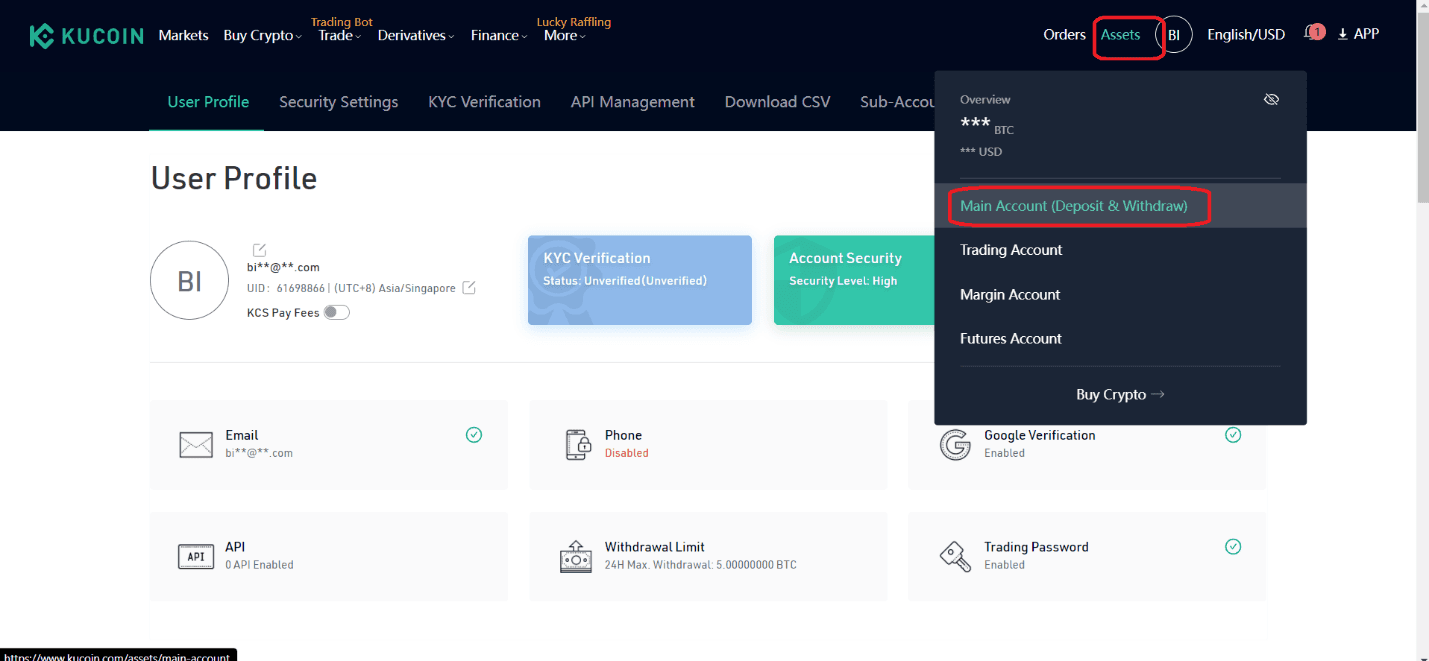Click the Google Verification G icon
Screen dimensions: 1429x661
coord(955,445)
